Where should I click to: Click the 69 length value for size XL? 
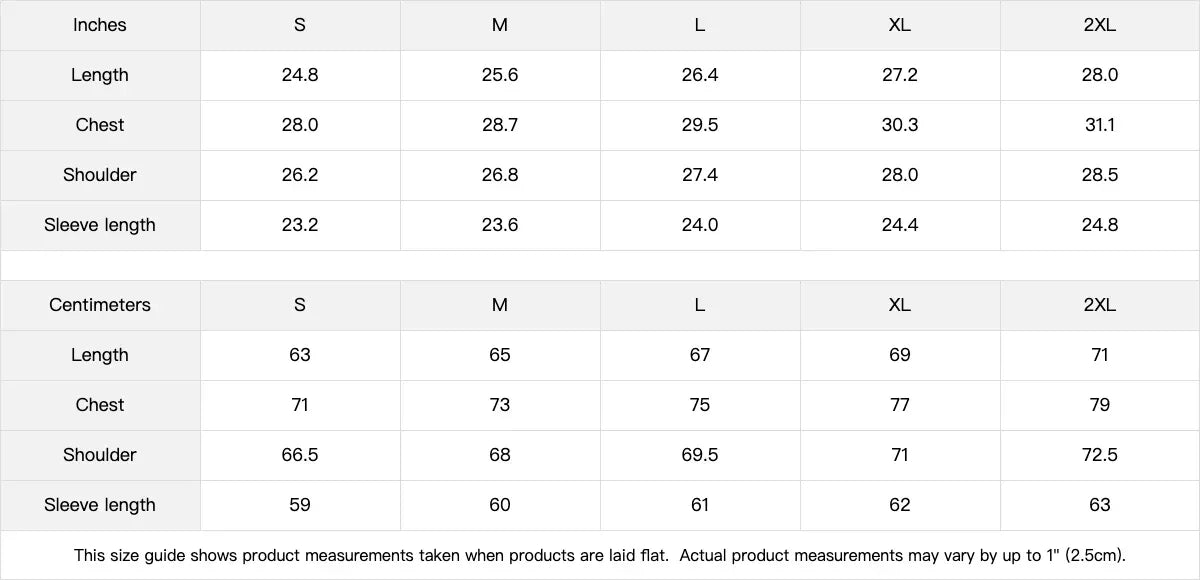click(900, 355)
